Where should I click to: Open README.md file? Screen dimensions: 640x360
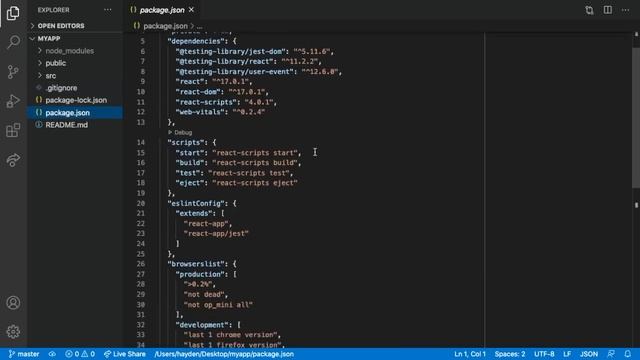click(67, 125)
